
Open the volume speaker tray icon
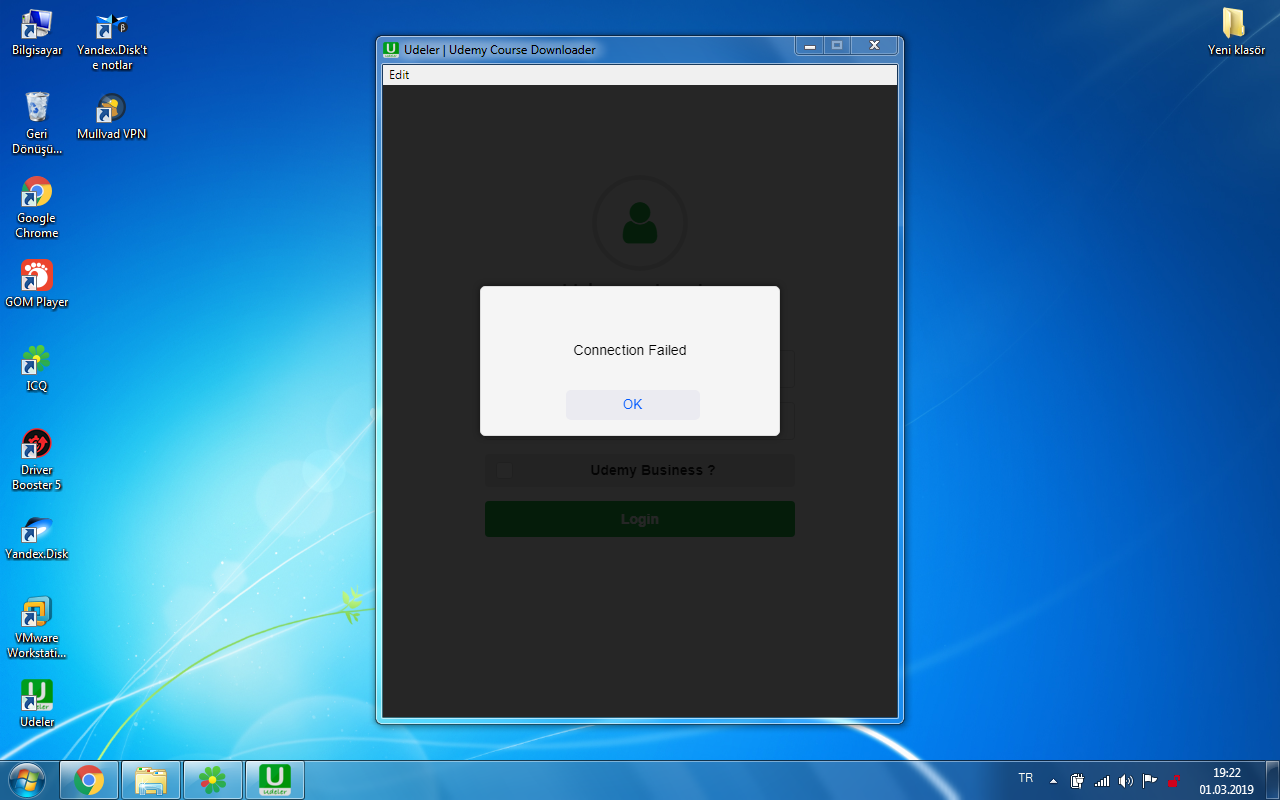[x=1126, y=781]
